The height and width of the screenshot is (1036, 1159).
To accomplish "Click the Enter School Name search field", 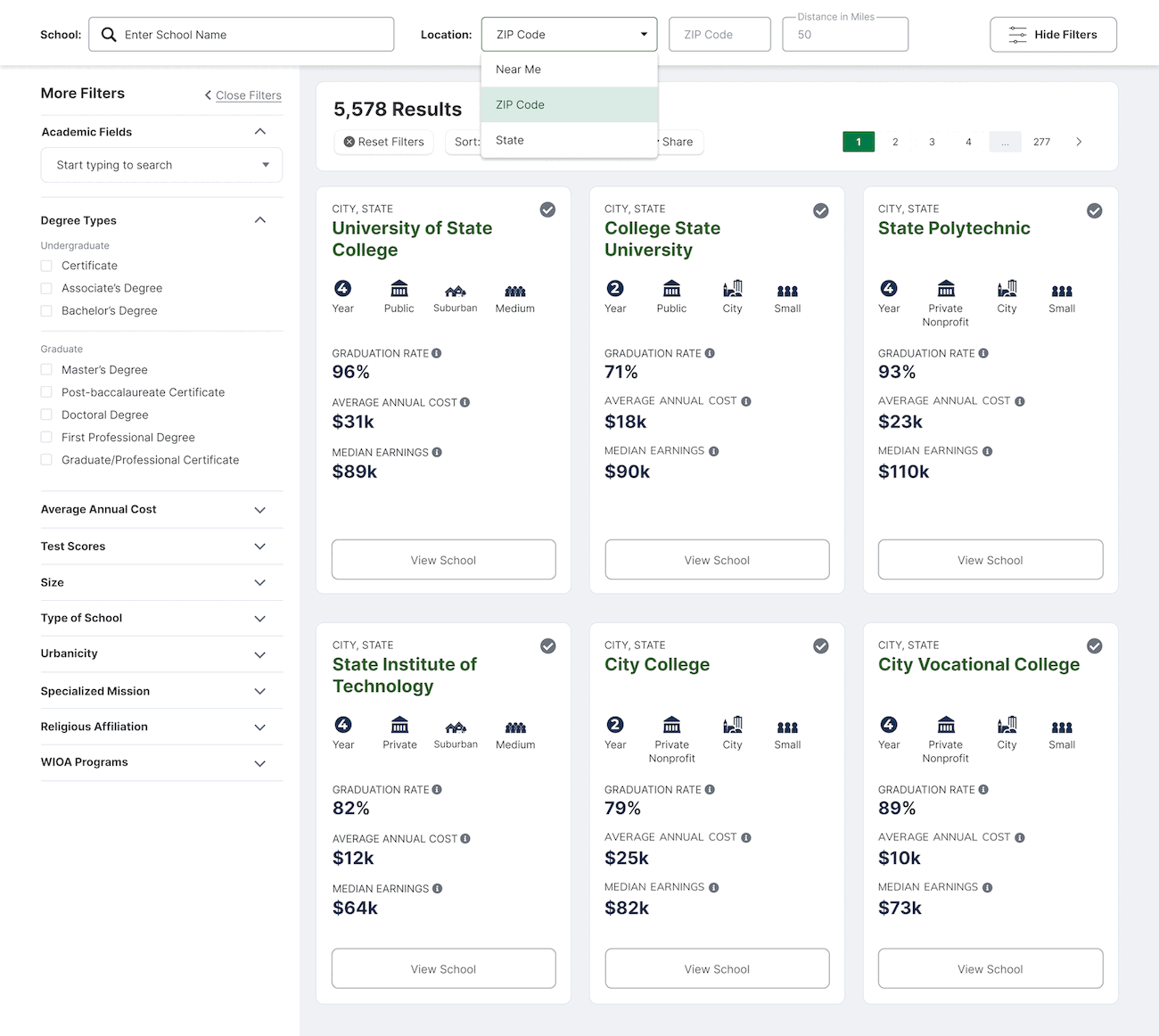I will pos(242,35).
